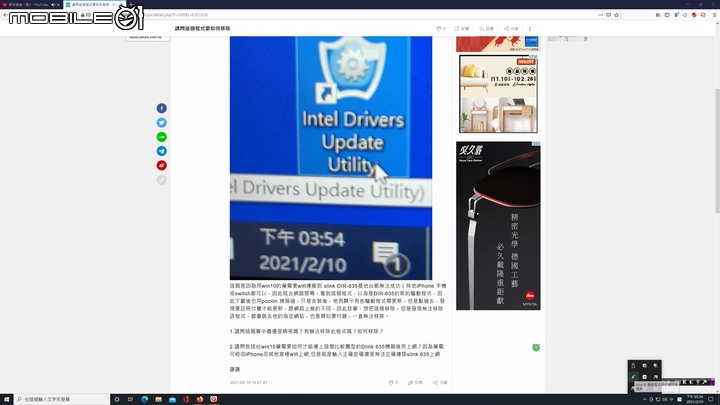
Task: Click the post title text in sticky header
Action: 202,28
